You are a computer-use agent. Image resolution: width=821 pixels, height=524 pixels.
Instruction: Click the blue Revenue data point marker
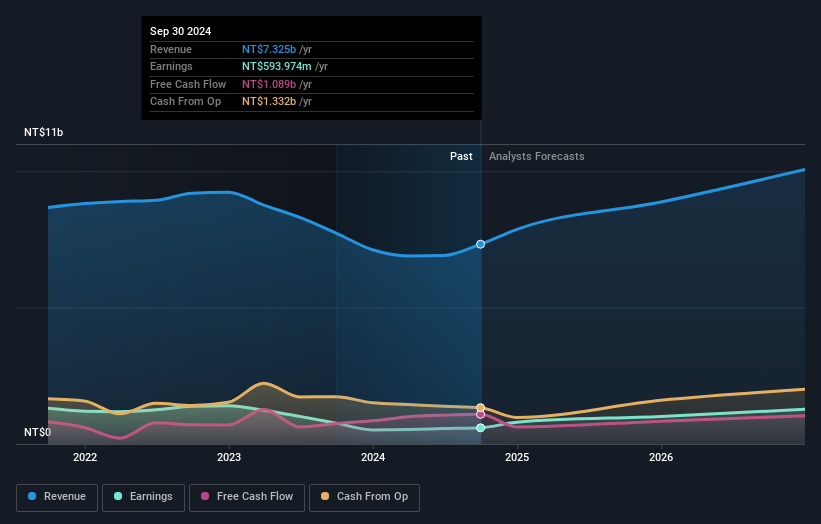pyautogui.click(x=480, y=244)
